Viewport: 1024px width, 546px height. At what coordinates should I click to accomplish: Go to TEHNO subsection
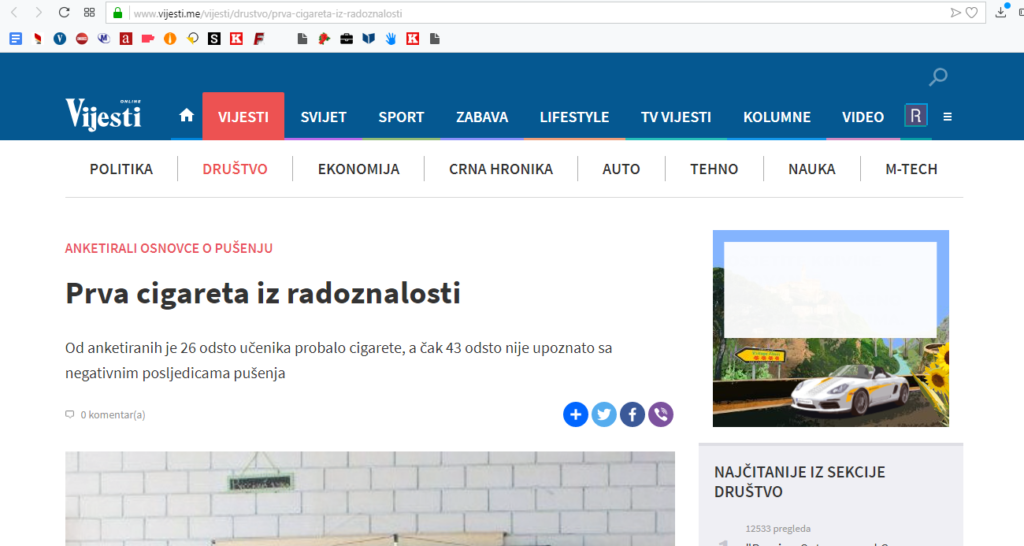pyautogui.click(x=714, y=169)
